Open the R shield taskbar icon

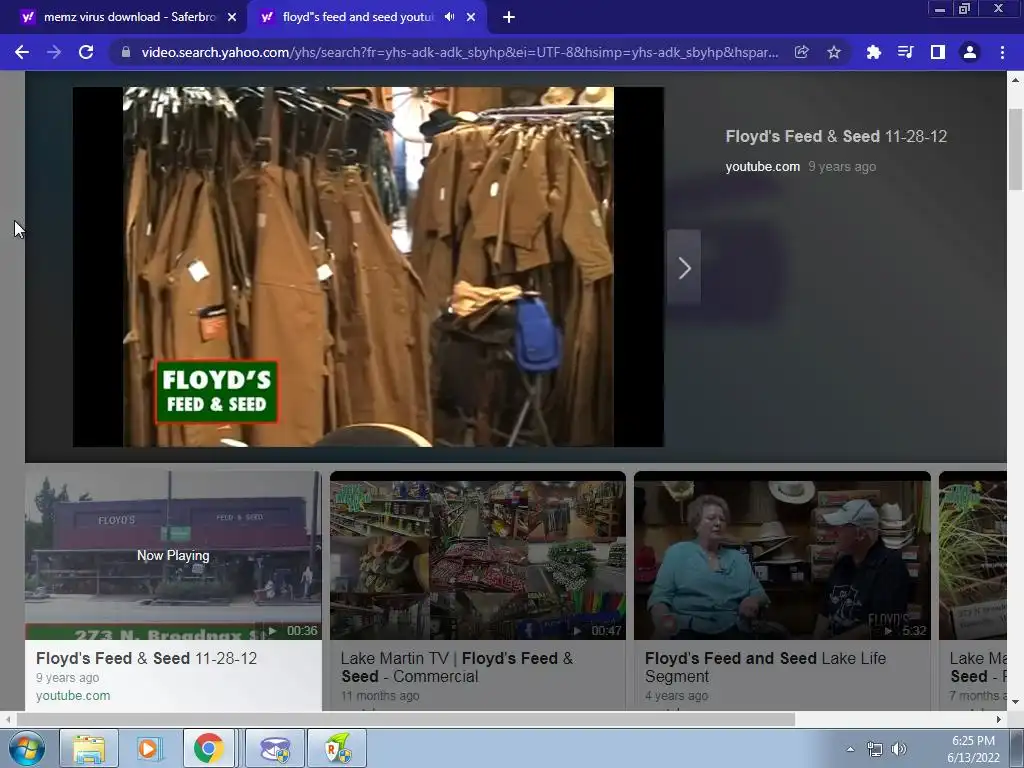(337, 748)
